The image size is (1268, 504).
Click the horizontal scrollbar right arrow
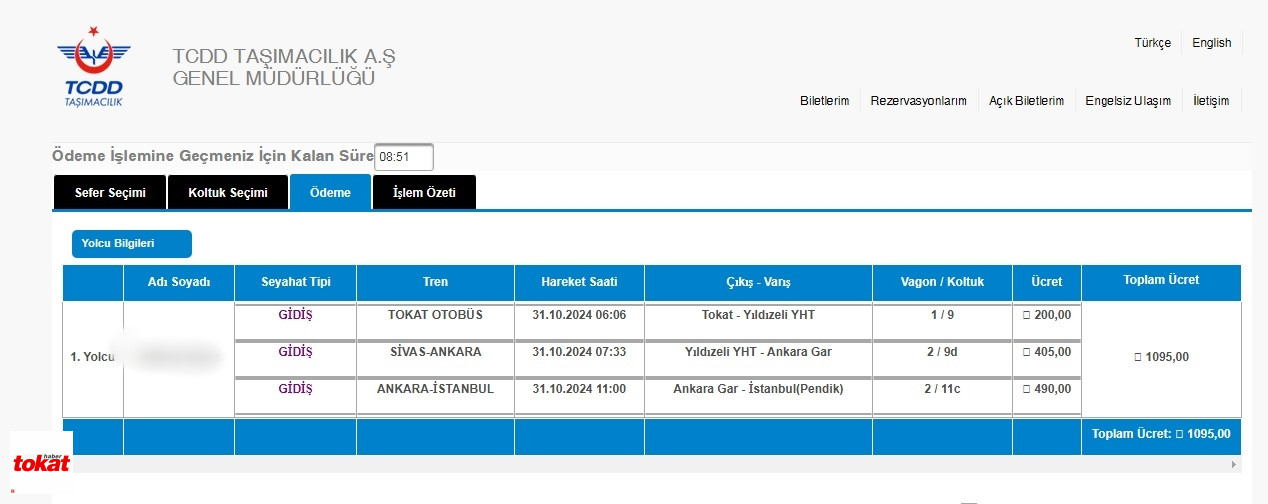(x=1234, y=465)
